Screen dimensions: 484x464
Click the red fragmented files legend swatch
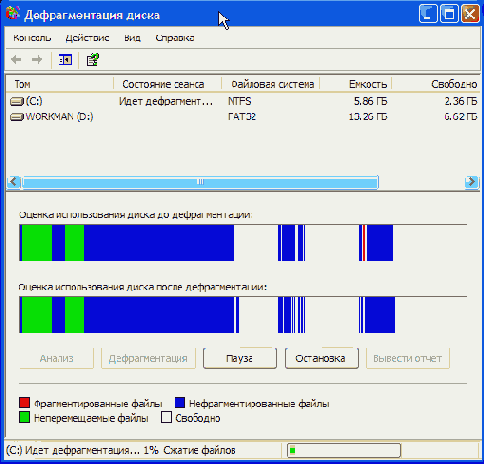25,403
